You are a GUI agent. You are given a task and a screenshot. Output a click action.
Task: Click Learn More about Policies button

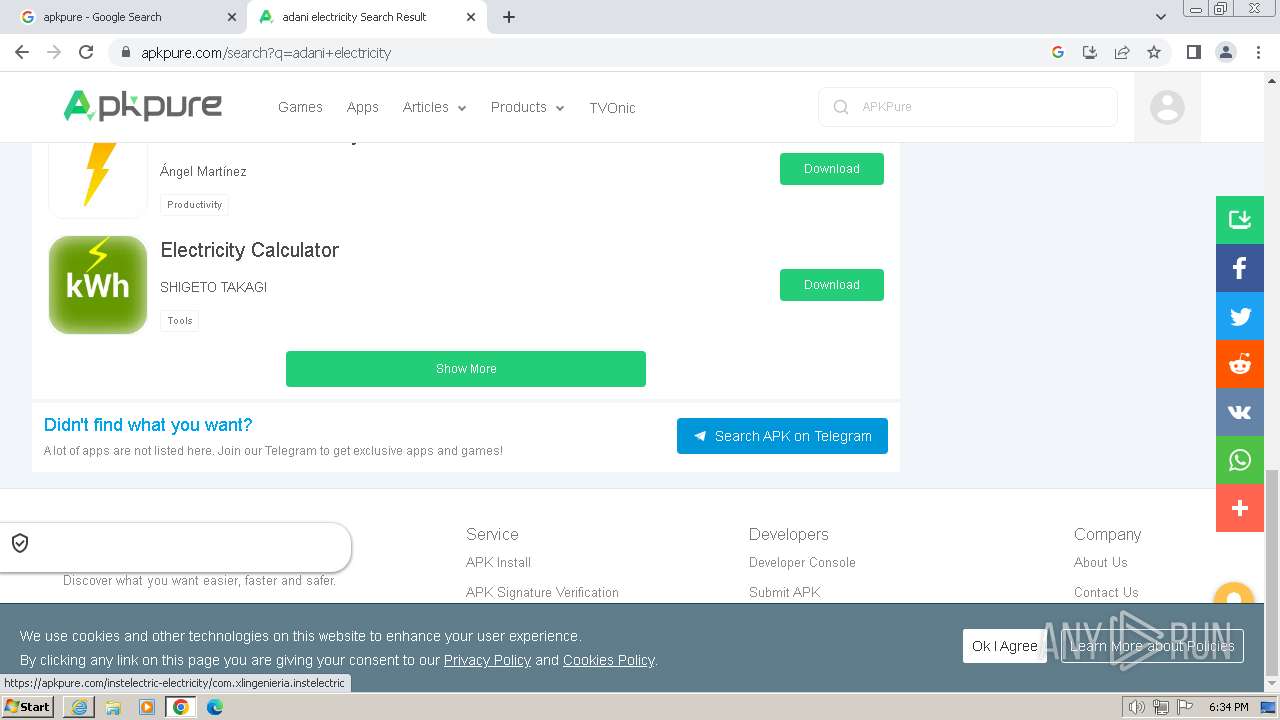pos(1152,646)
